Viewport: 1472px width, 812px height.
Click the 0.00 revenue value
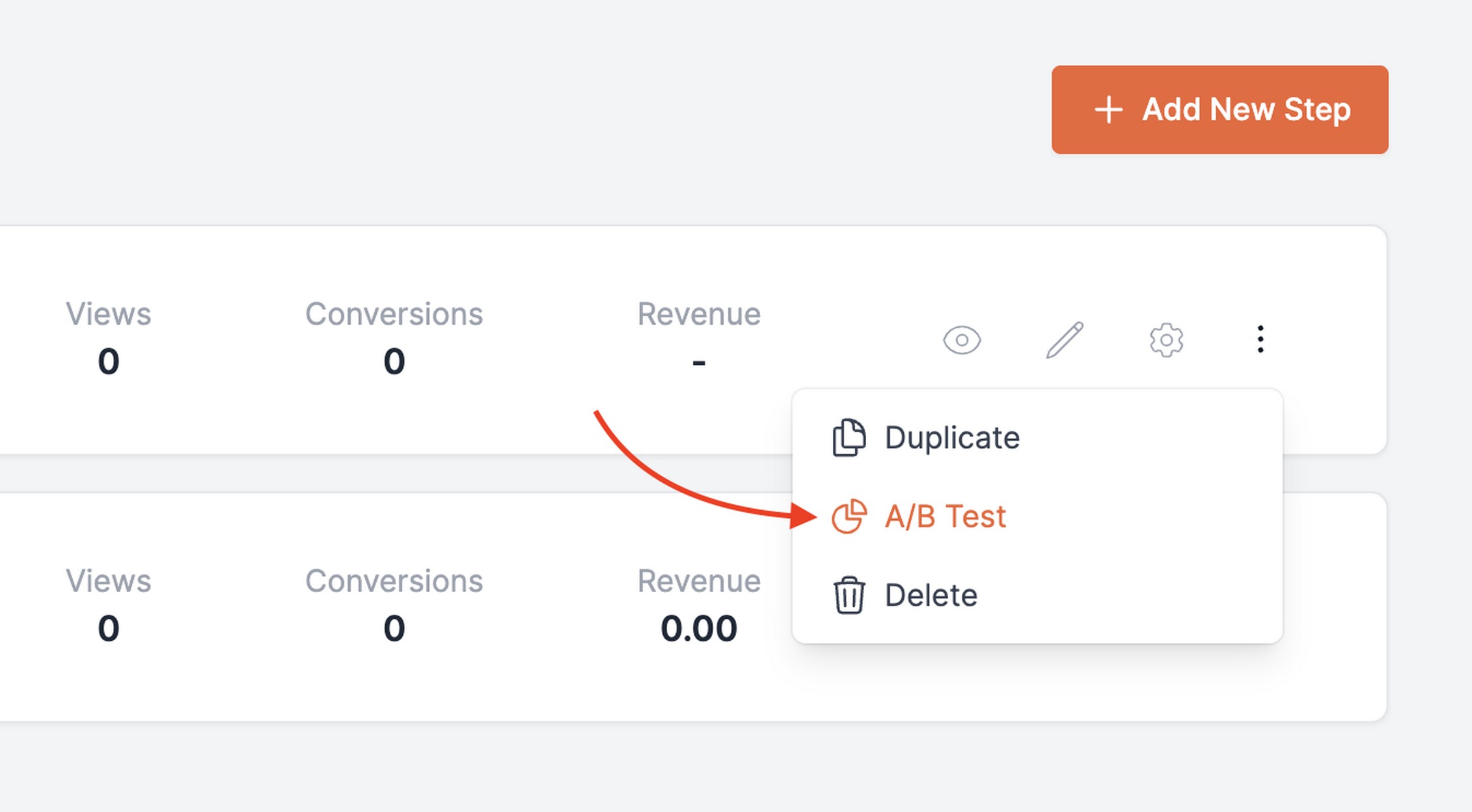[699, 629]
